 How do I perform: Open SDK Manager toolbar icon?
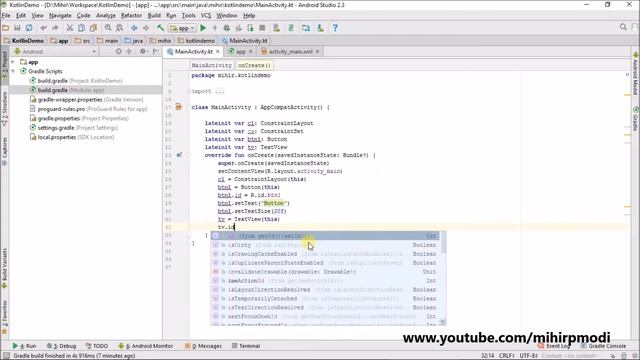(320, 28)
